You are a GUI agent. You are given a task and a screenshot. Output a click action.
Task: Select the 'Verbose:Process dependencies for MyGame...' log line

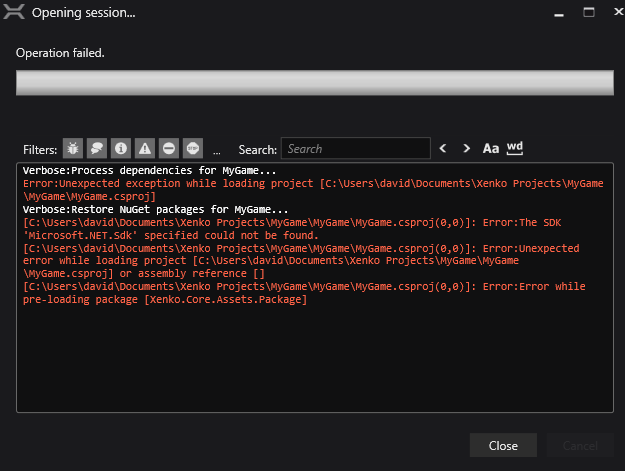(x=149, y=171)
